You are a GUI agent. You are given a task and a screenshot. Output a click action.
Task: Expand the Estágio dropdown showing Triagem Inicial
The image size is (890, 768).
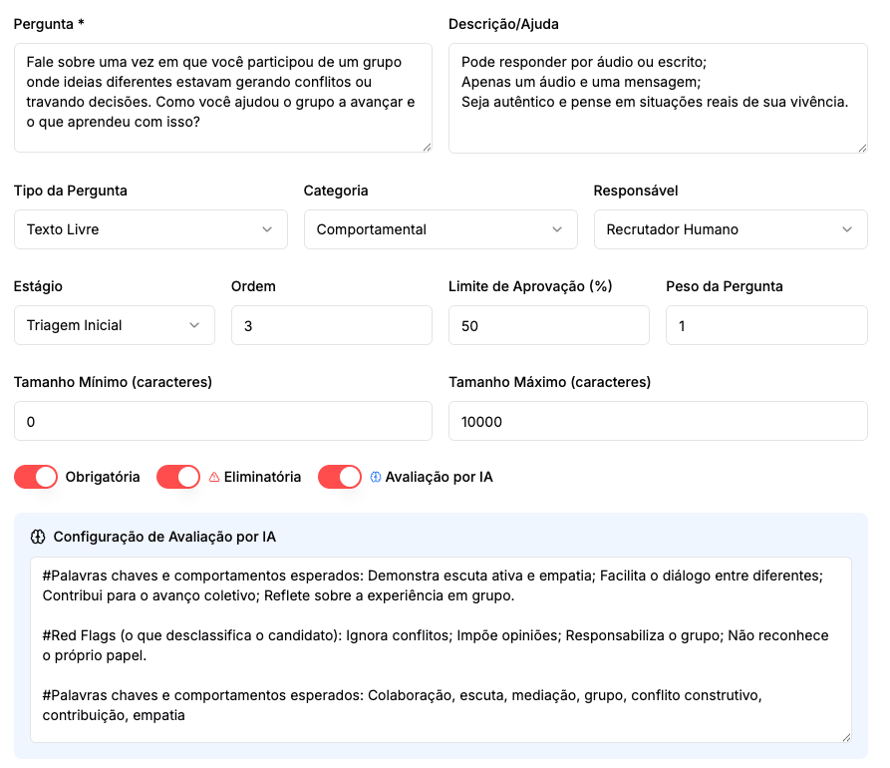coord(114,326)
